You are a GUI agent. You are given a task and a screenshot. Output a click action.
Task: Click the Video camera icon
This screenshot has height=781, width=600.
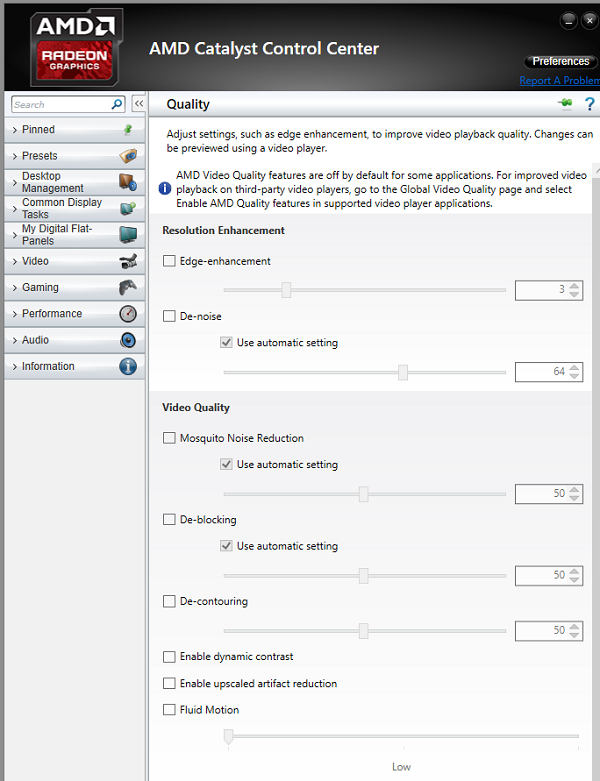(128, 261)
